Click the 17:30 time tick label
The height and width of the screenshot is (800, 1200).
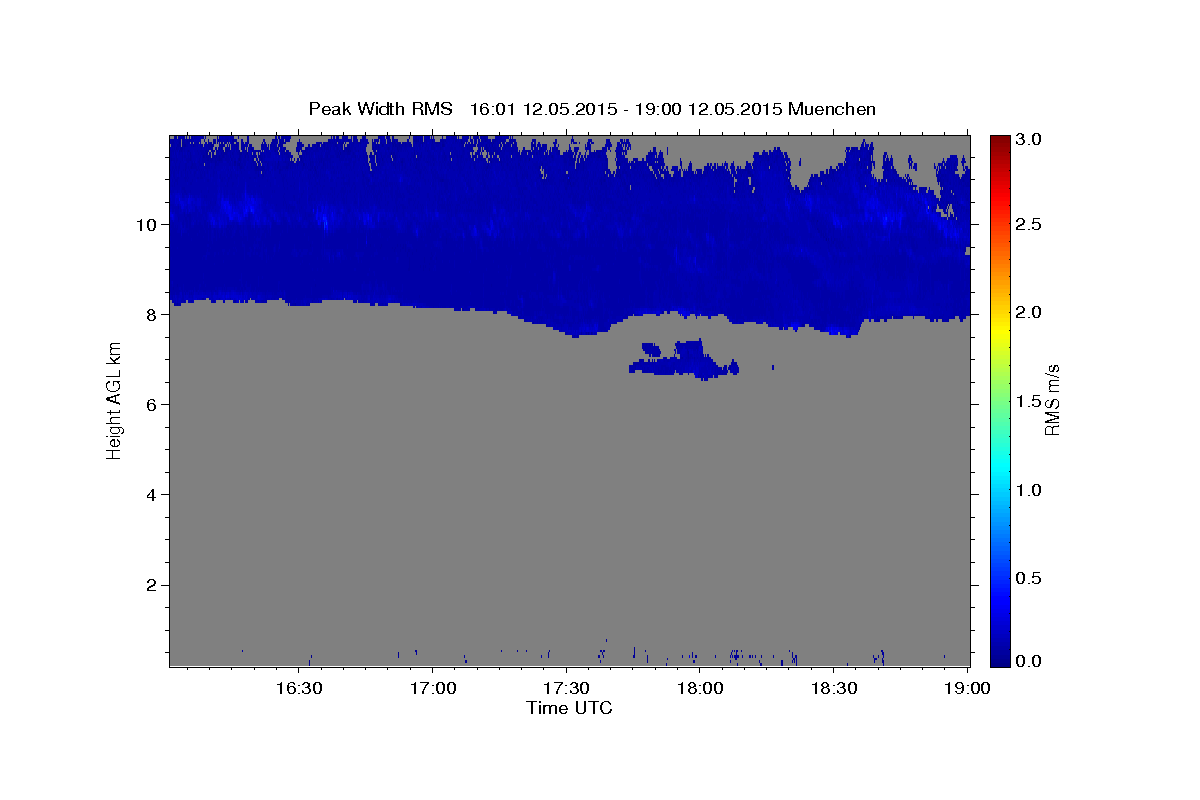coord(566,688)
